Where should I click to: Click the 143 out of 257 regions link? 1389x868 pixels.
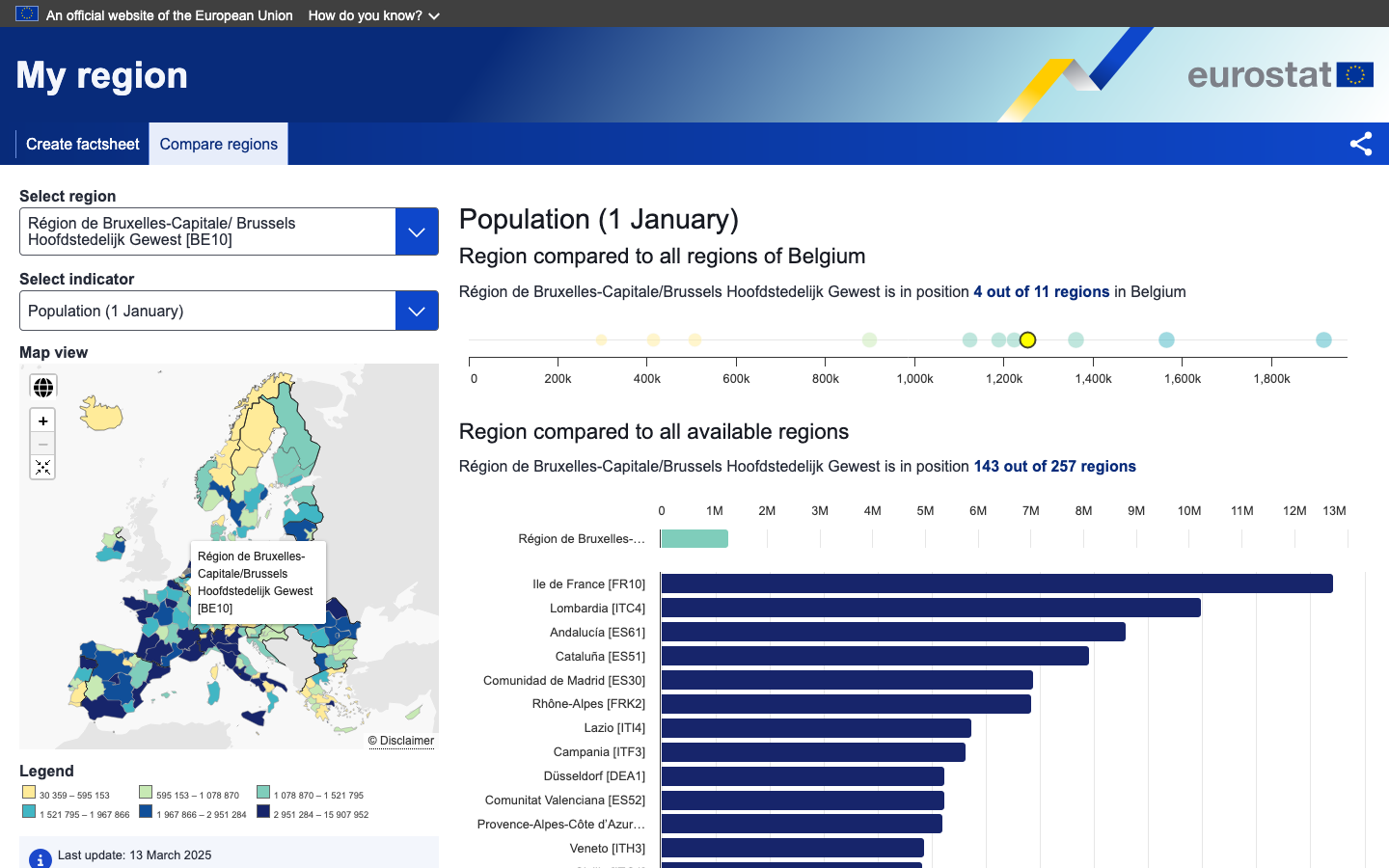pos(1055,466)
